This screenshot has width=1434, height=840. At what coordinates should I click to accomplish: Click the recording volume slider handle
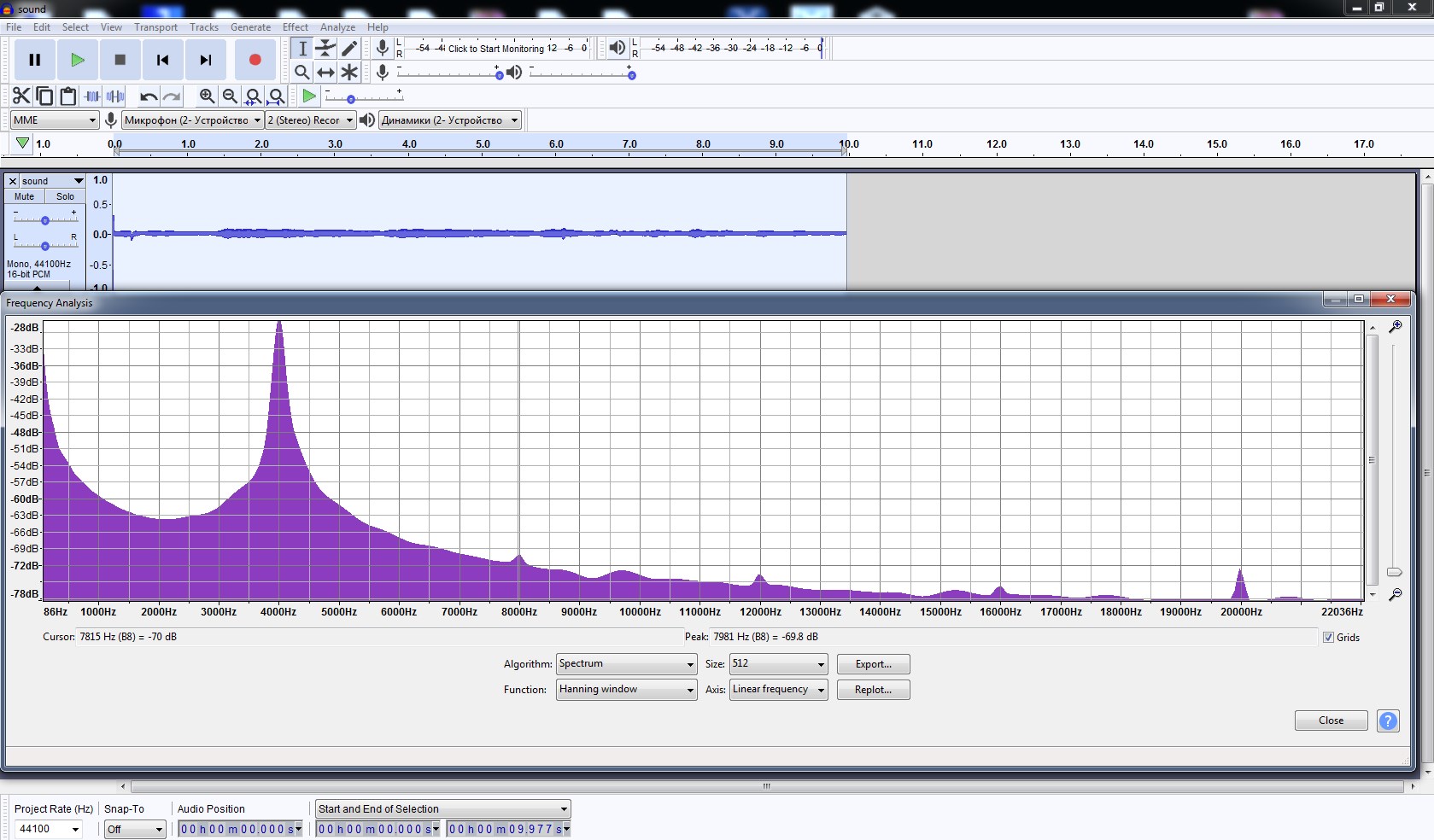click(x=499, y=75)
